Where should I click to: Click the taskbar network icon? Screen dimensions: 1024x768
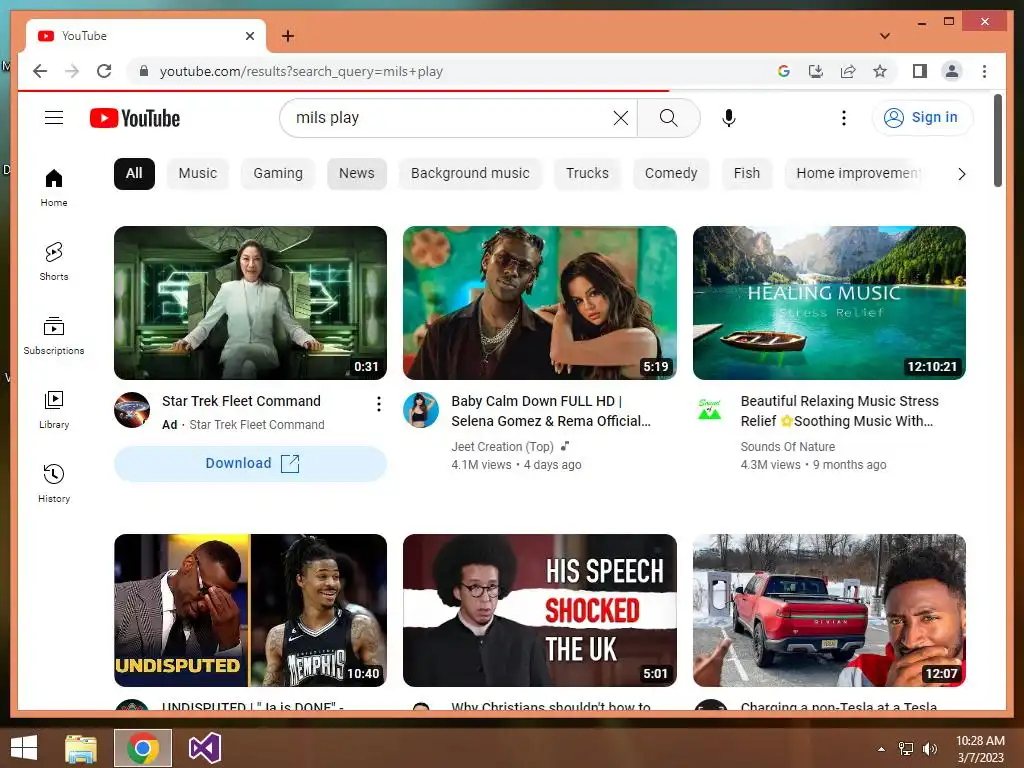pos(906,748)
